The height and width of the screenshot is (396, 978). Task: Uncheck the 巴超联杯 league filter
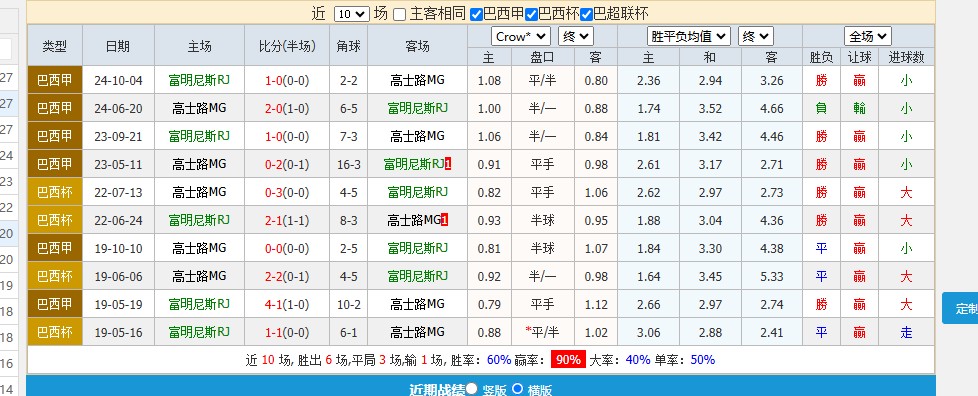pyautogui.click(x=586, y=14)
